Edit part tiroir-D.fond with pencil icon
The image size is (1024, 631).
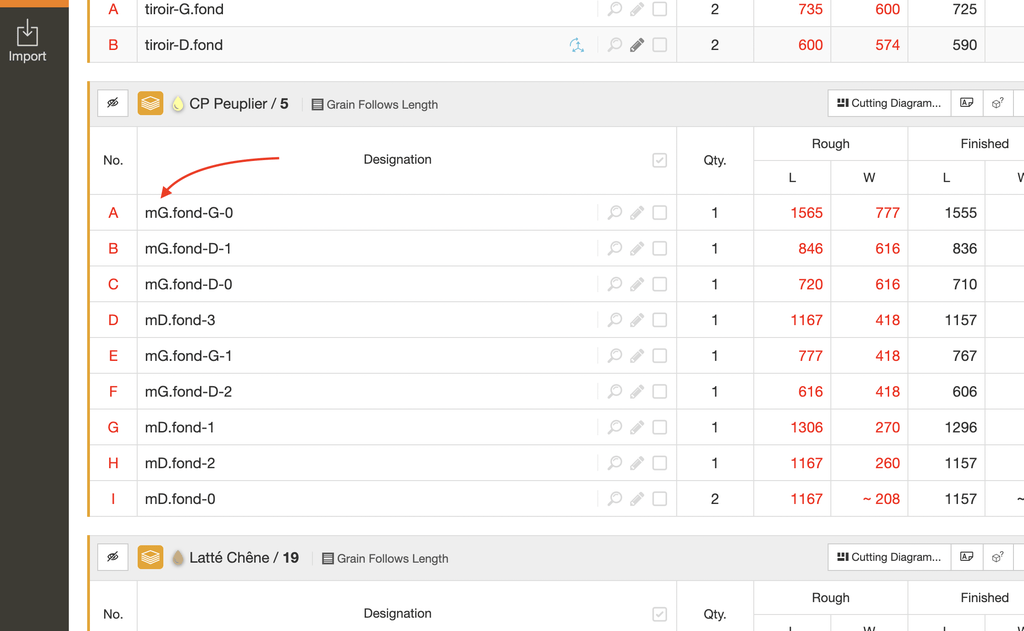click(637, 45)
